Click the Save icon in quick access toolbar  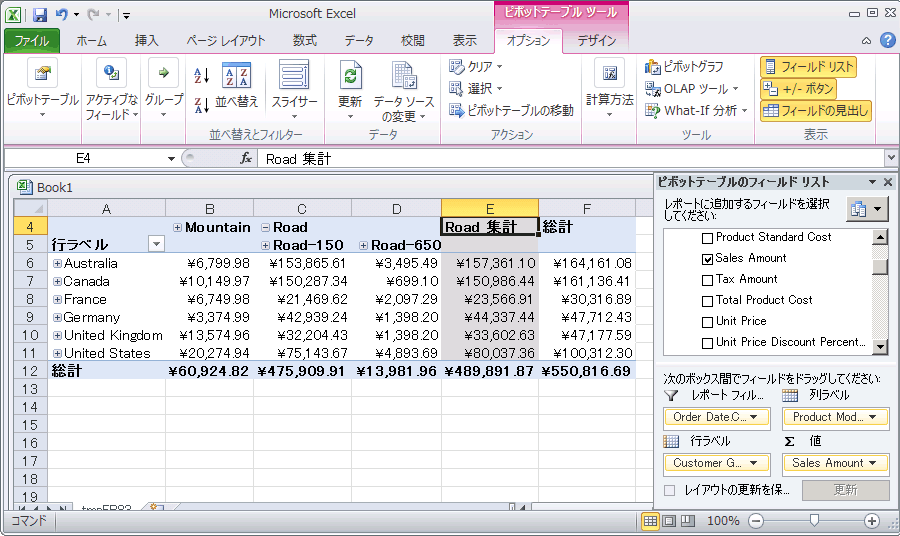point(40,15)
